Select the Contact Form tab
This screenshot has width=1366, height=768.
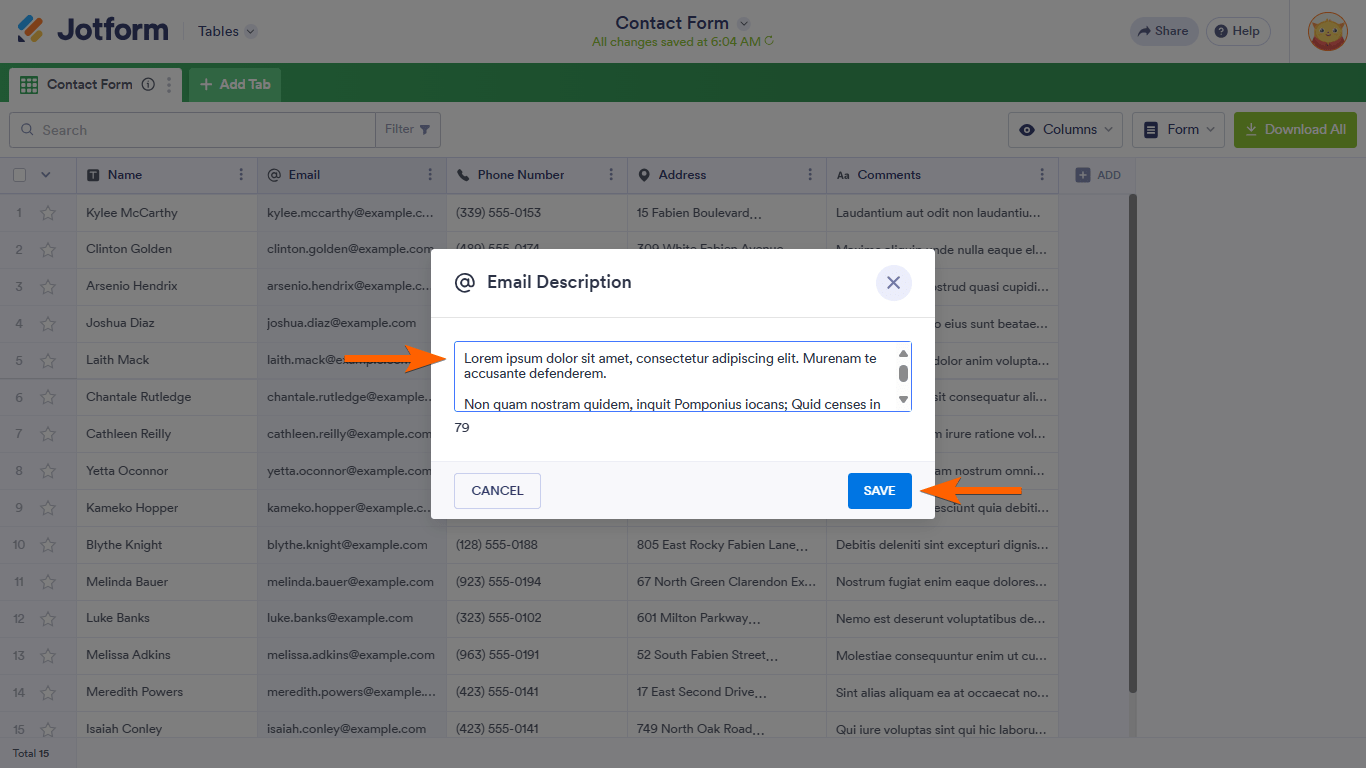point(89,85)
